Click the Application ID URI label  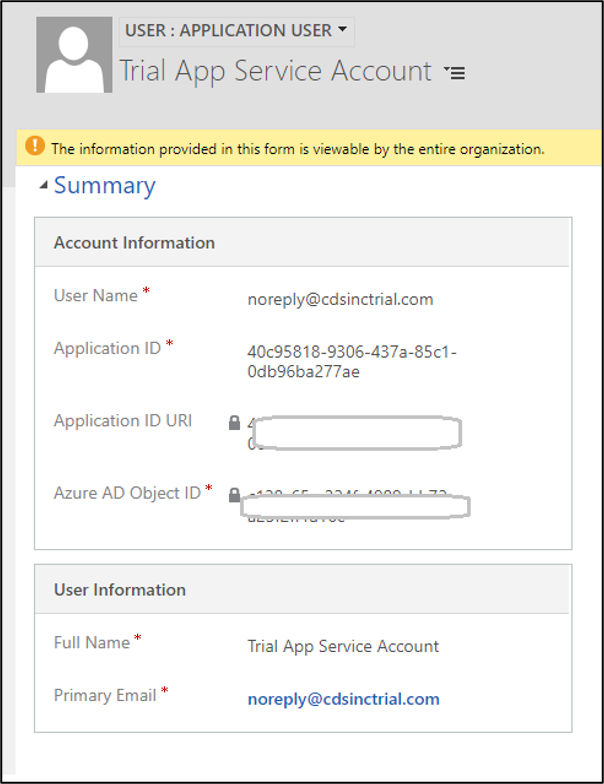point(123,420)
